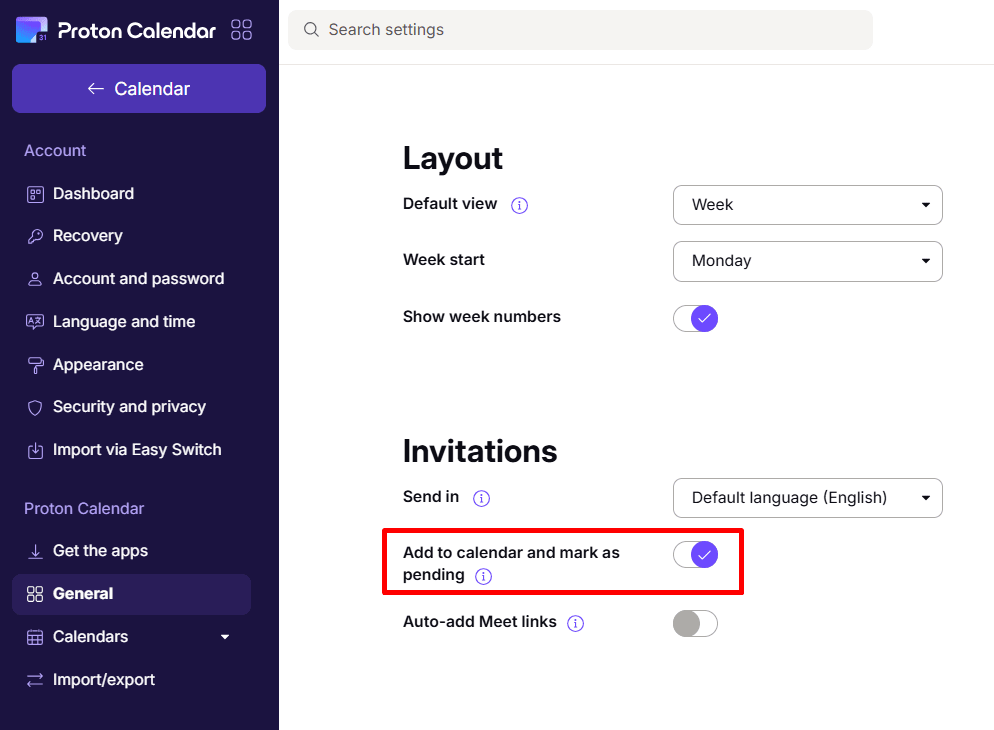
Task: Click info icon after 'mark as pending'
Action: (x=483, y=576)
